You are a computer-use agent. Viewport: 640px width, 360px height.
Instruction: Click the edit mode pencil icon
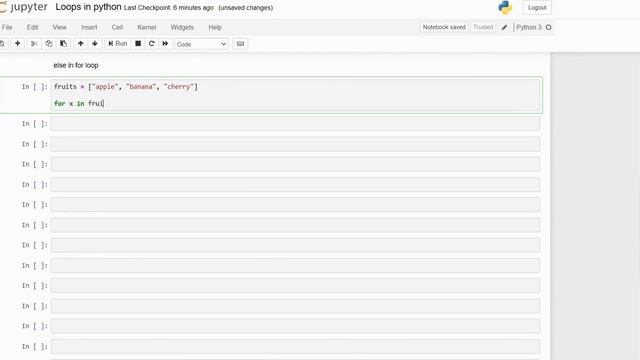click(504, 27)
